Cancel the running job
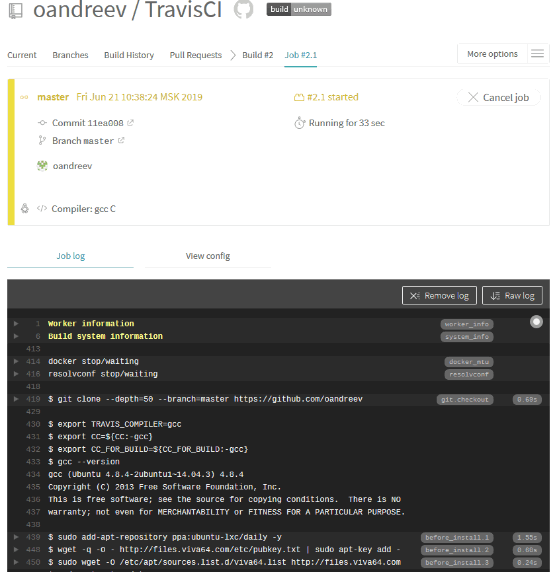Viewport: 557px width, 572px height. click(x=498, y=97)
